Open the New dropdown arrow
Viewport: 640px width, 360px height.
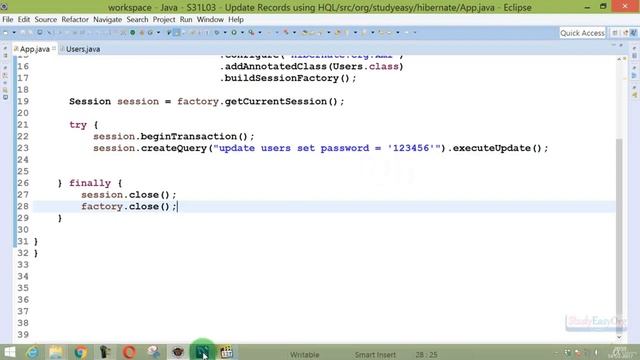pyautogui.click(x=14, y=33)
